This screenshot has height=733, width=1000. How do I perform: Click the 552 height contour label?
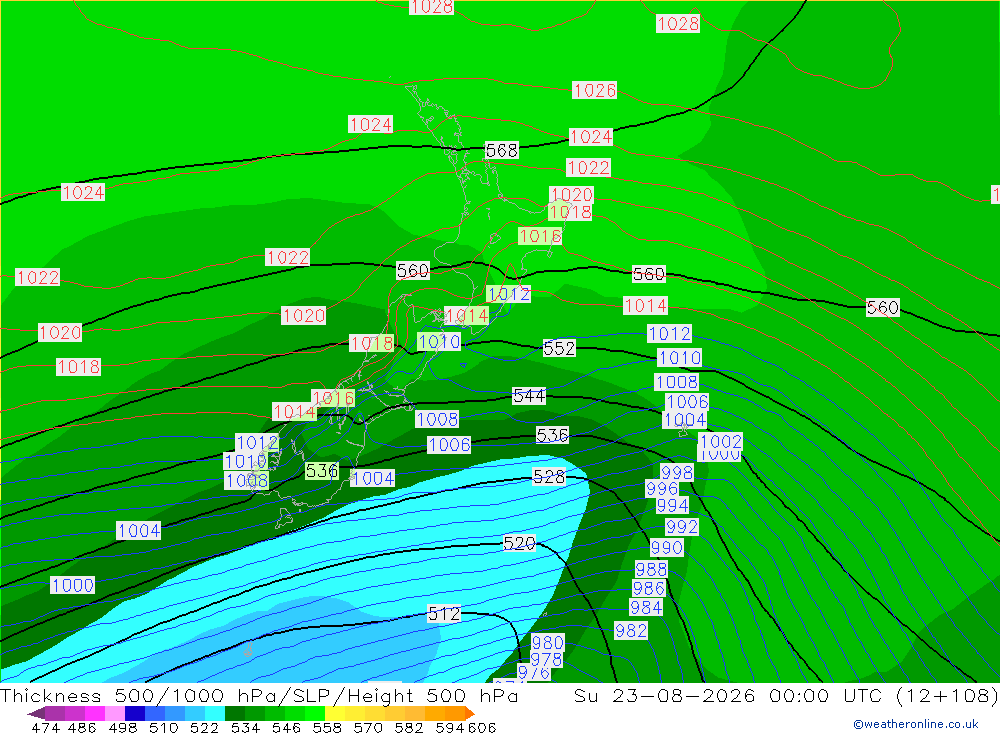(x=559, y=348)
